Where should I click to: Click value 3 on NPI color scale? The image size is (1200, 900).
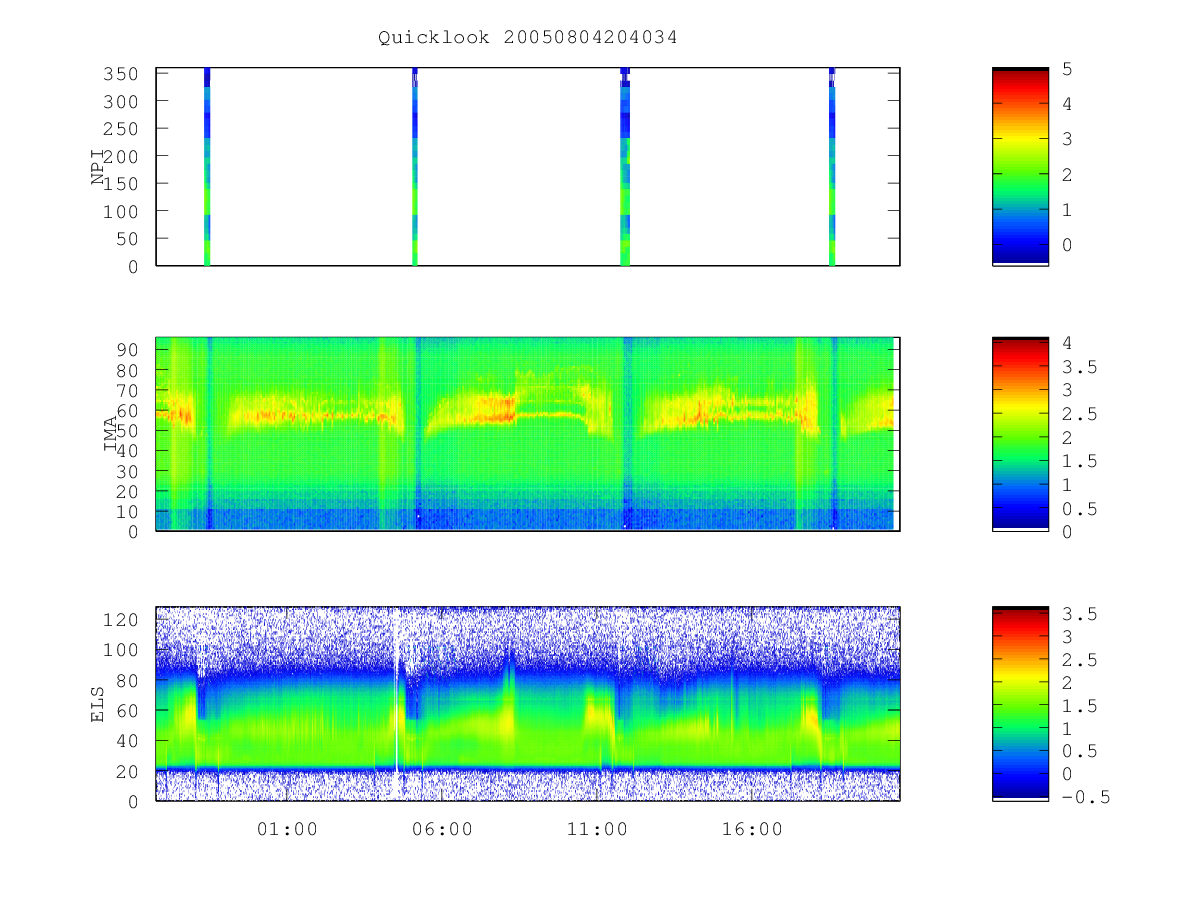coord(1067,139)
